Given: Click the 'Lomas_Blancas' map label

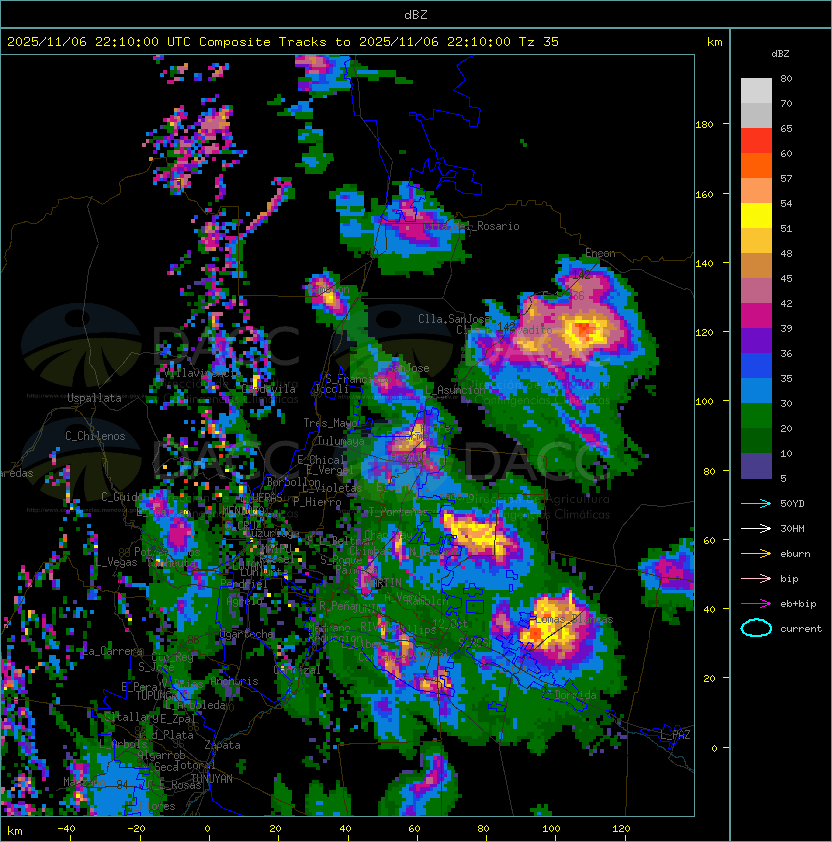Looking at the screenshot, I should (574, 619).
